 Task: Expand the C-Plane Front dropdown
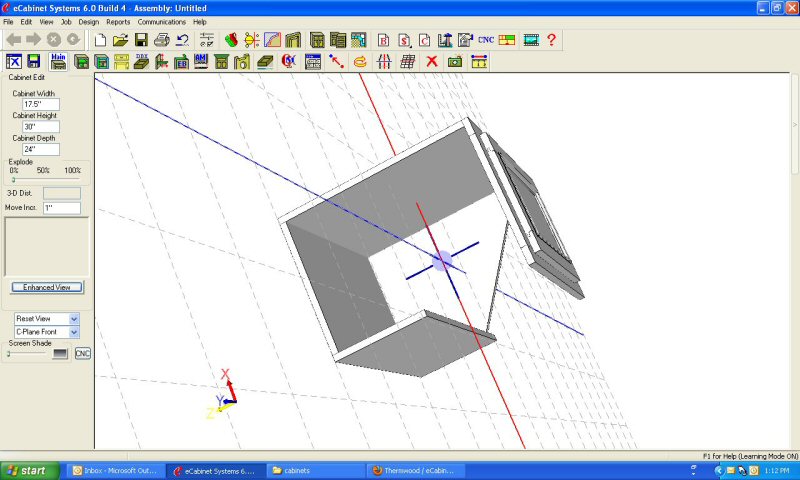(73, 331)
